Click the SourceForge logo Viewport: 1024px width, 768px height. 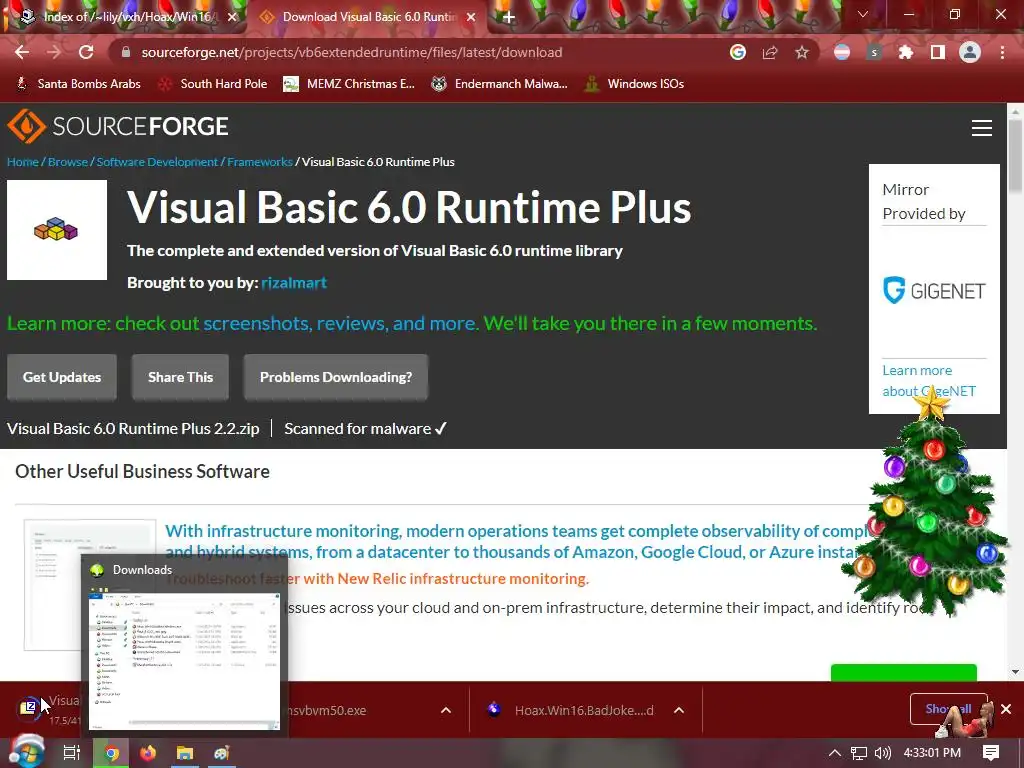coord(118,126)
